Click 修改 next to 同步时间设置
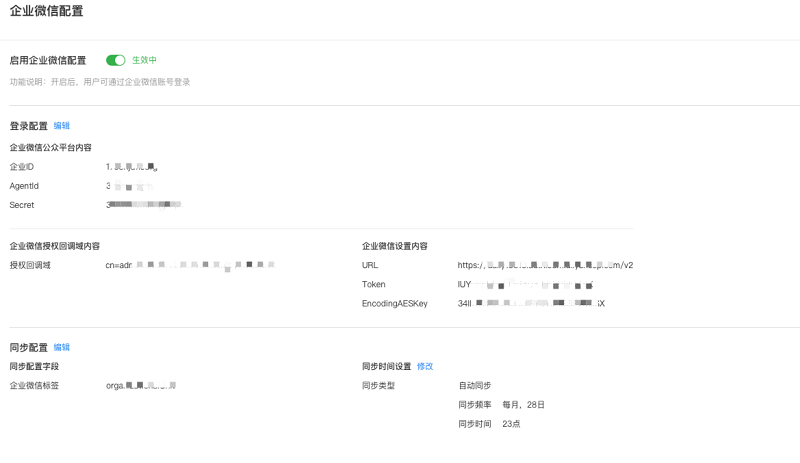The width and height of the screenshot is (800, 463). [425, 366]
